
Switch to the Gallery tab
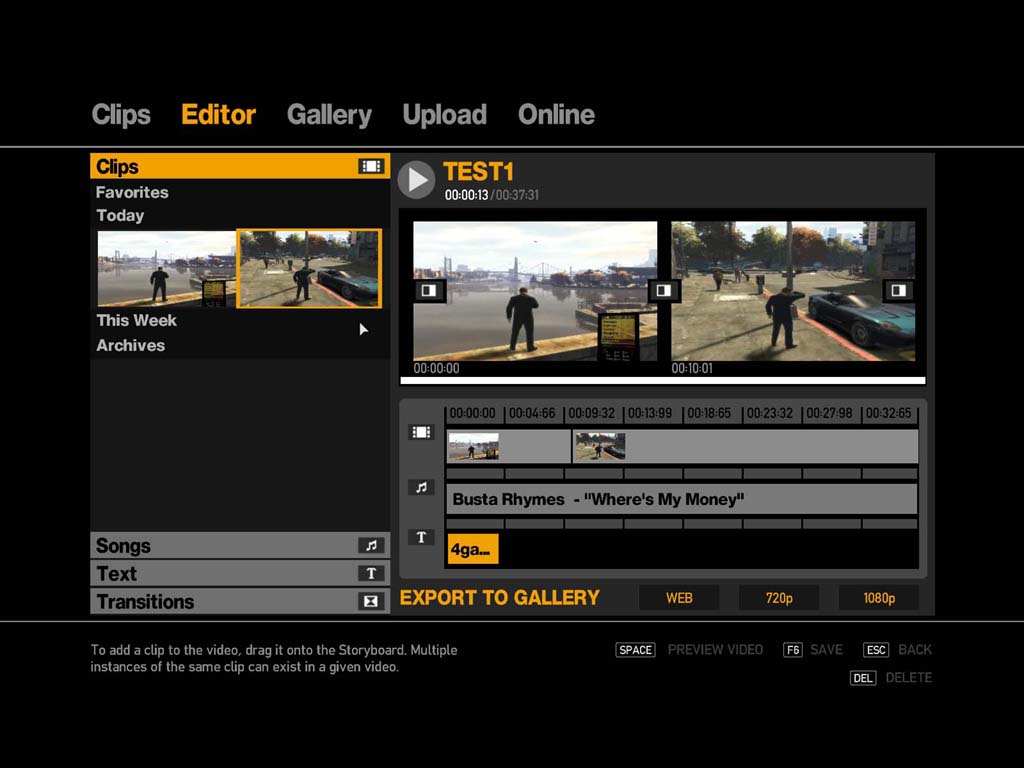329,115
